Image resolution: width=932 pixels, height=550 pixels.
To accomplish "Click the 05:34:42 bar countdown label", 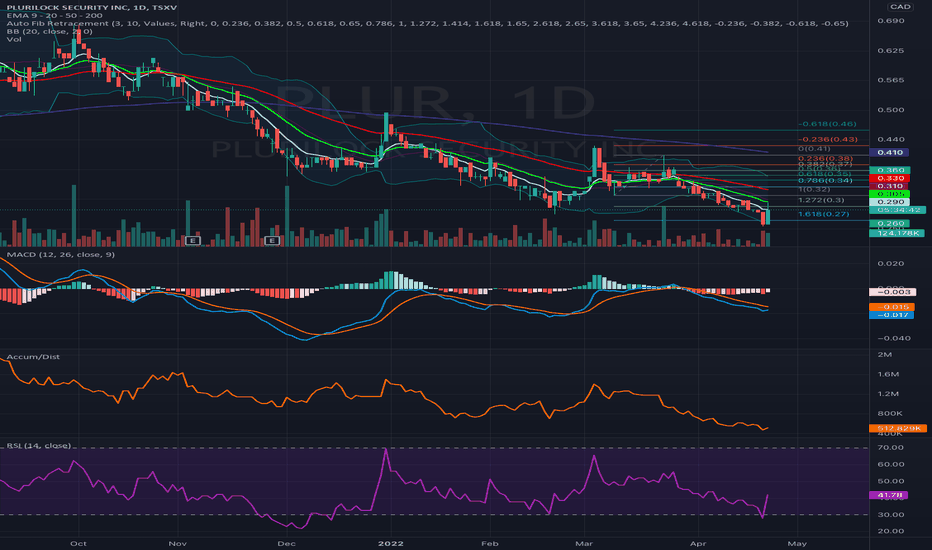I will coord(898,210).
